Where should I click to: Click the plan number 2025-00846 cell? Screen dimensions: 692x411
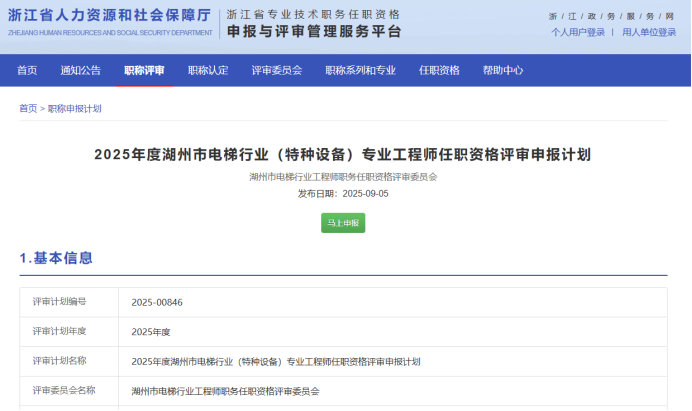point(157,302)
